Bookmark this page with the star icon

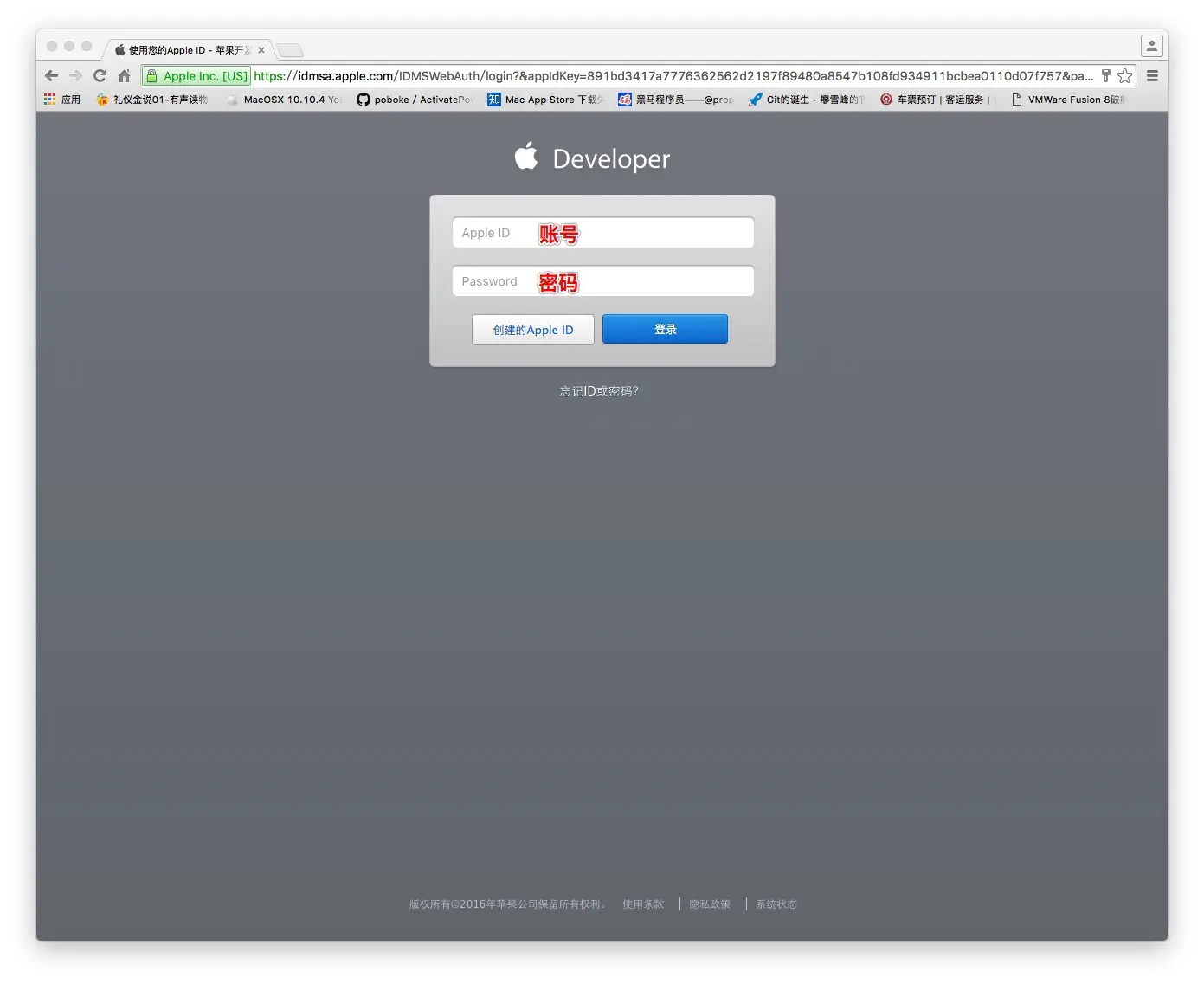click(1124, 76)
